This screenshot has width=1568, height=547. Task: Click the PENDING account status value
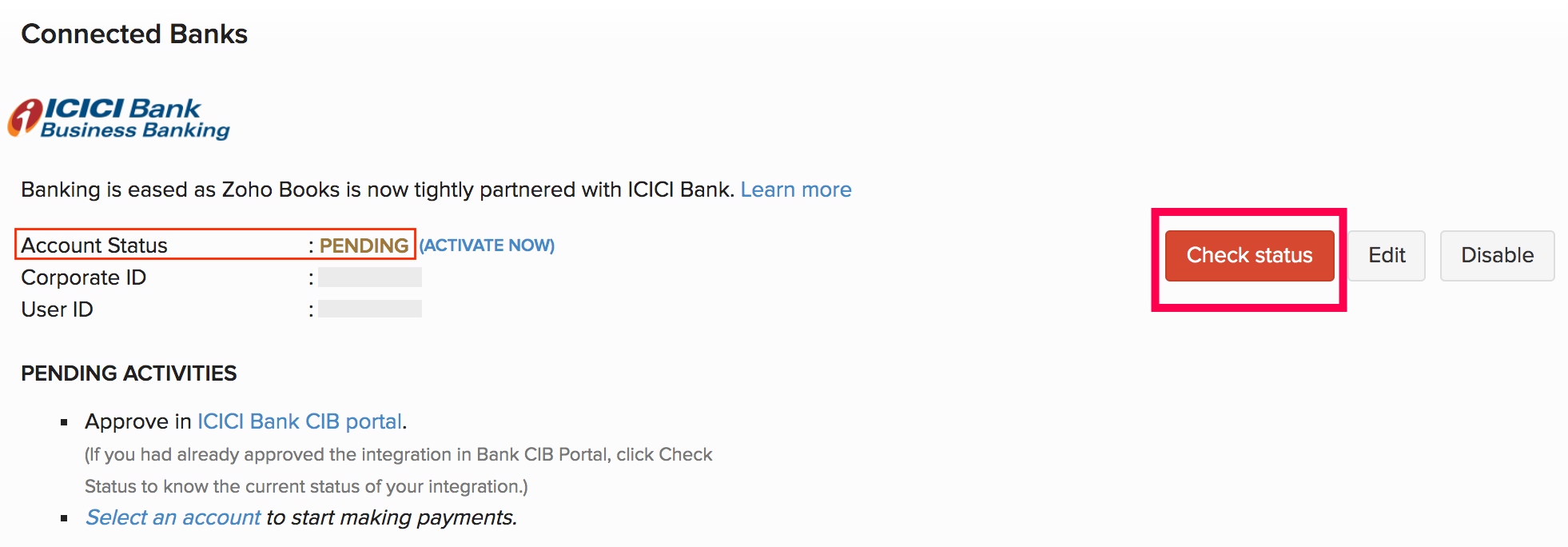364,246
